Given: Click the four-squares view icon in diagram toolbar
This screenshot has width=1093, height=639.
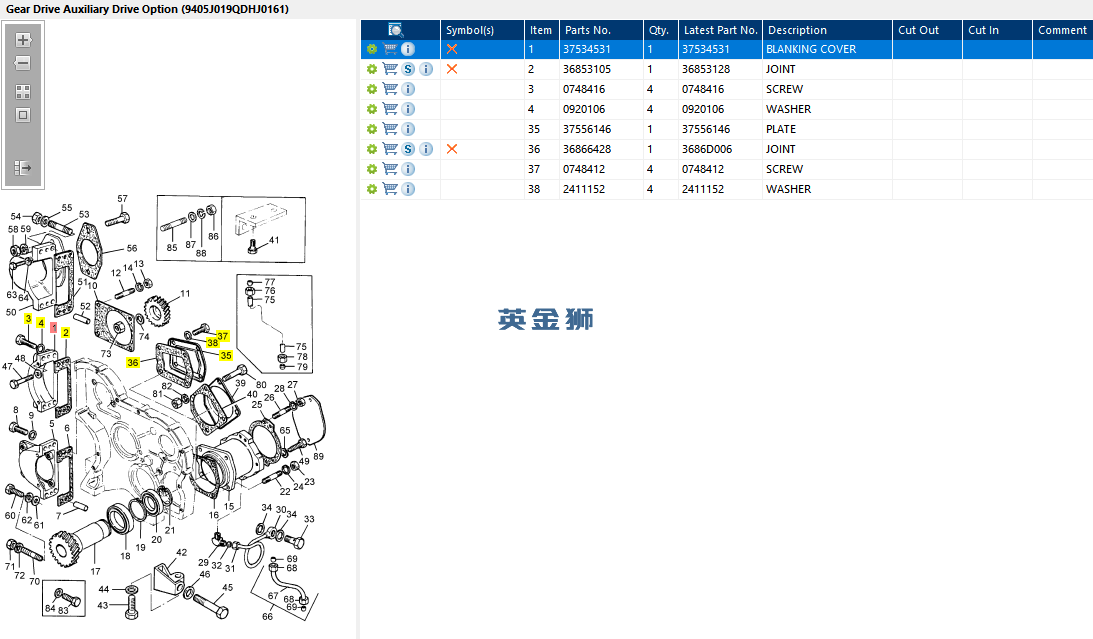Looking at the screenshot, I should pos(23,92).
